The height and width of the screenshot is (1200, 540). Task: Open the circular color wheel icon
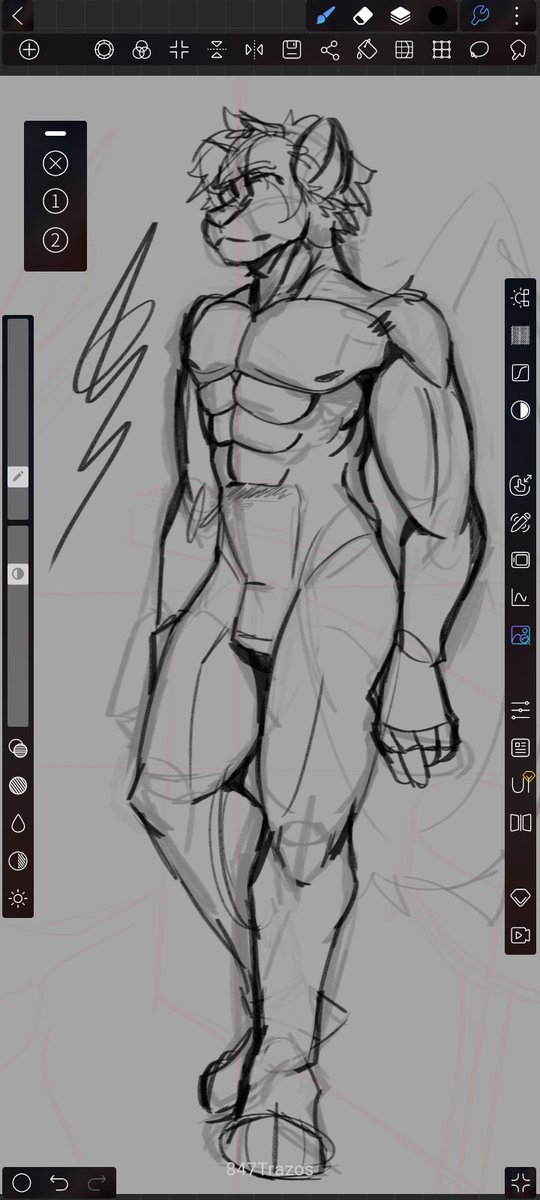[104, 50]
